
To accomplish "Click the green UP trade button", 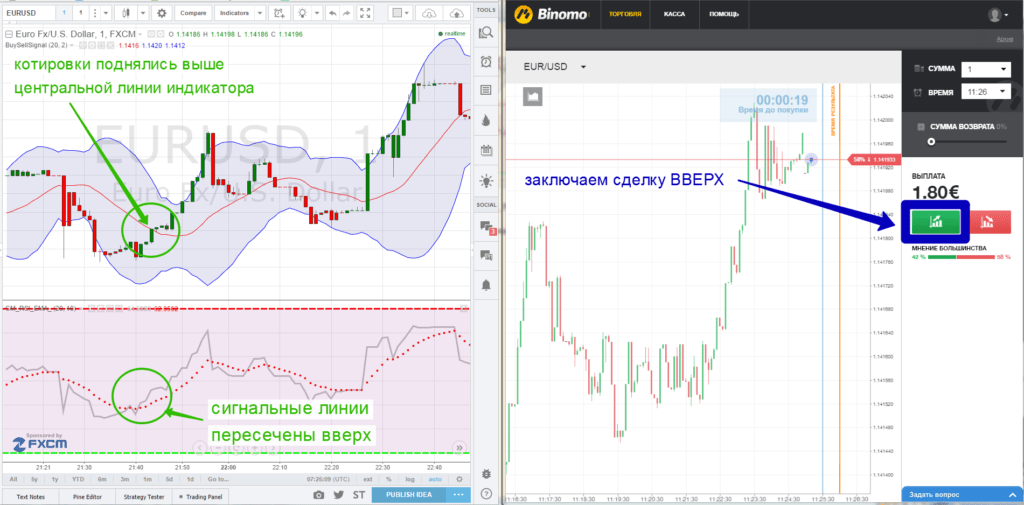I will pos(935,221).
